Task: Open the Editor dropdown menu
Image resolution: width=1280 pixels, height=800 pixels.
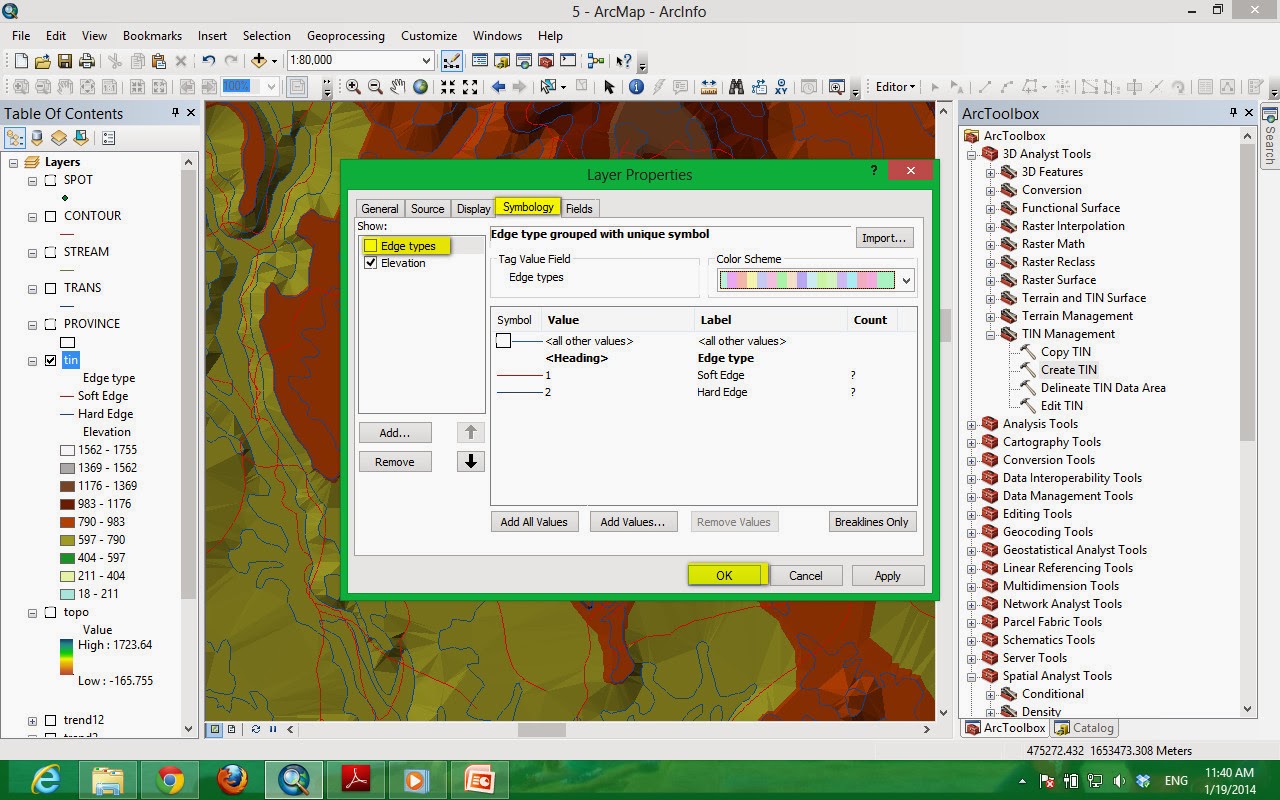Action: coord(896,87)
